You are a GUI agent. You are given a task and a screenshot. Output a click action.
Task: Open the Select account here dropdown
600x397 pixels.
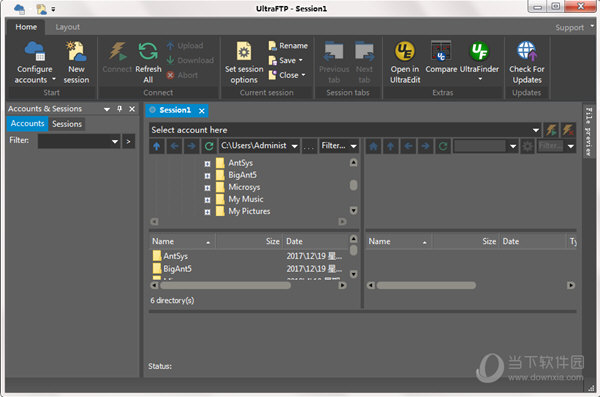pyautogui.click(x=536, y=130)
